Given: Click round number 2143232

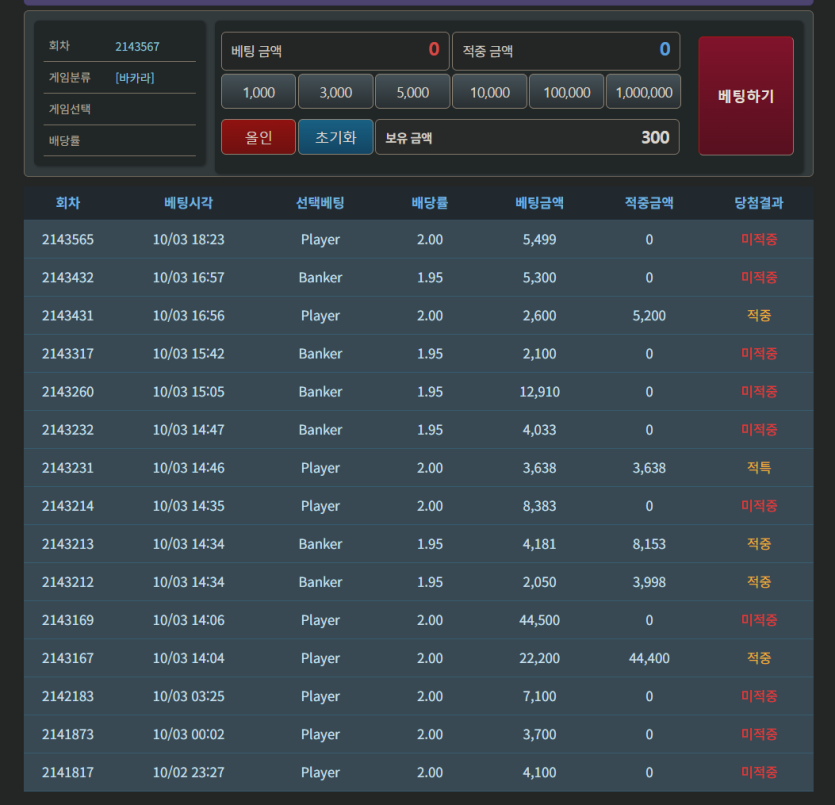Looking at the screenshot, I should 68,430.
